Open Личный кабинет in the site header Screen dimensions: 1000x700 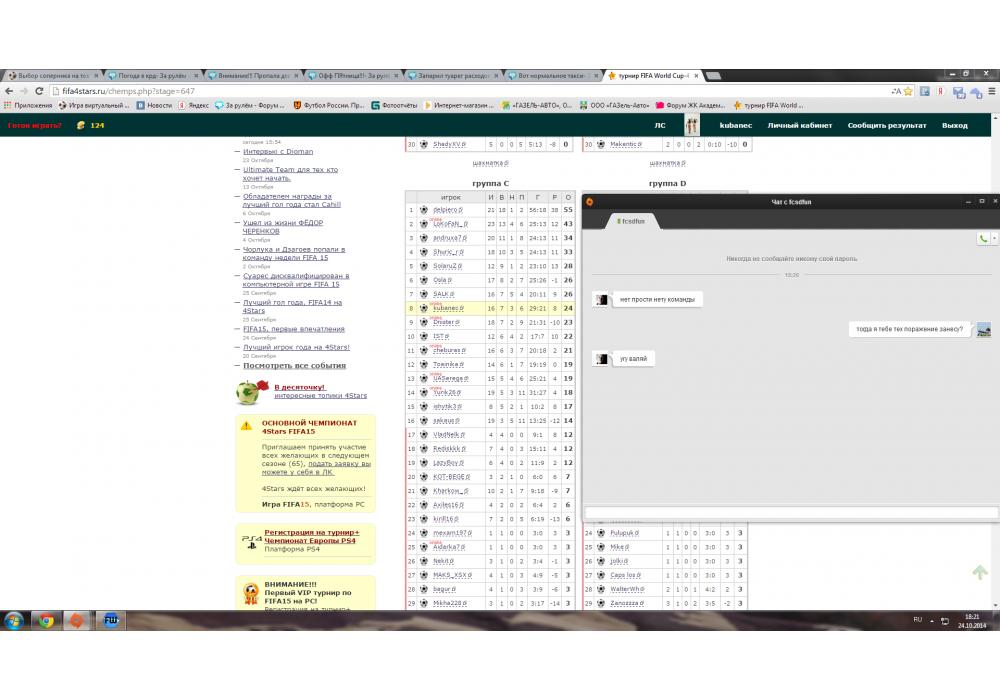pos(799,126)
